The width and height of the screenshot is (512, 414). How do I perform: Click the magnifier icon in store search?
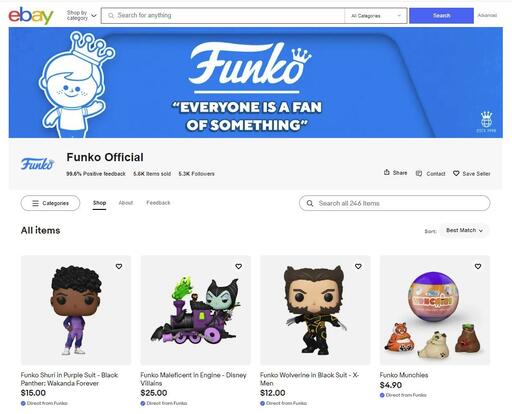point(310,203)
